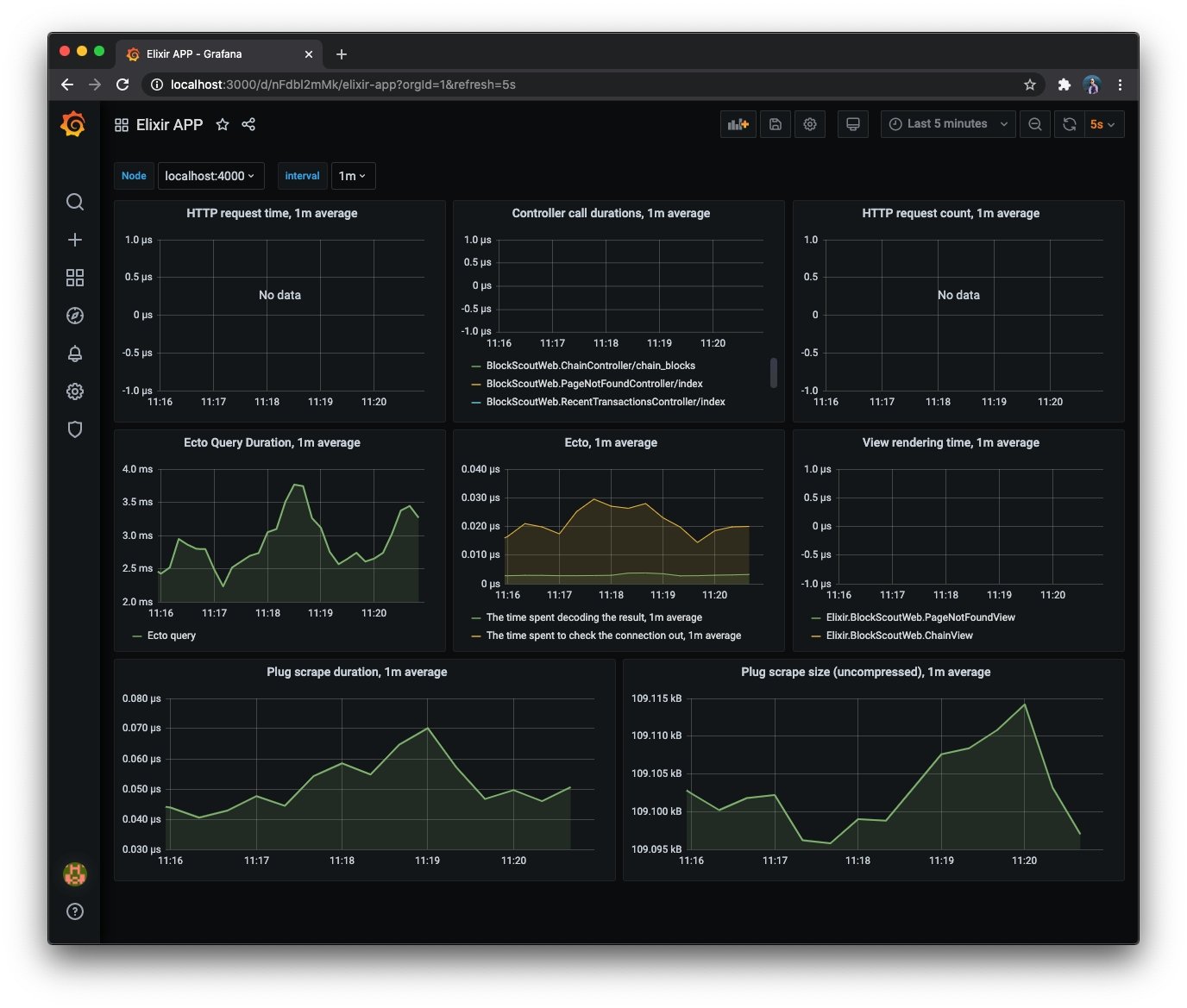The height and width of the screenshot is (1008, 1187).
Task: Click the Create plus icon in the sidebar
Action: tap(75, 240)
